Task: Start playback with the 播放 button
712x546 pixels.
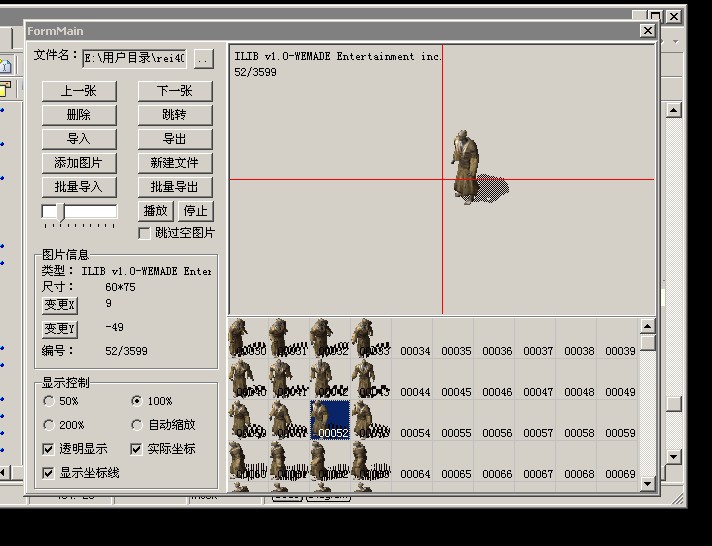Action: coord(156,211)
